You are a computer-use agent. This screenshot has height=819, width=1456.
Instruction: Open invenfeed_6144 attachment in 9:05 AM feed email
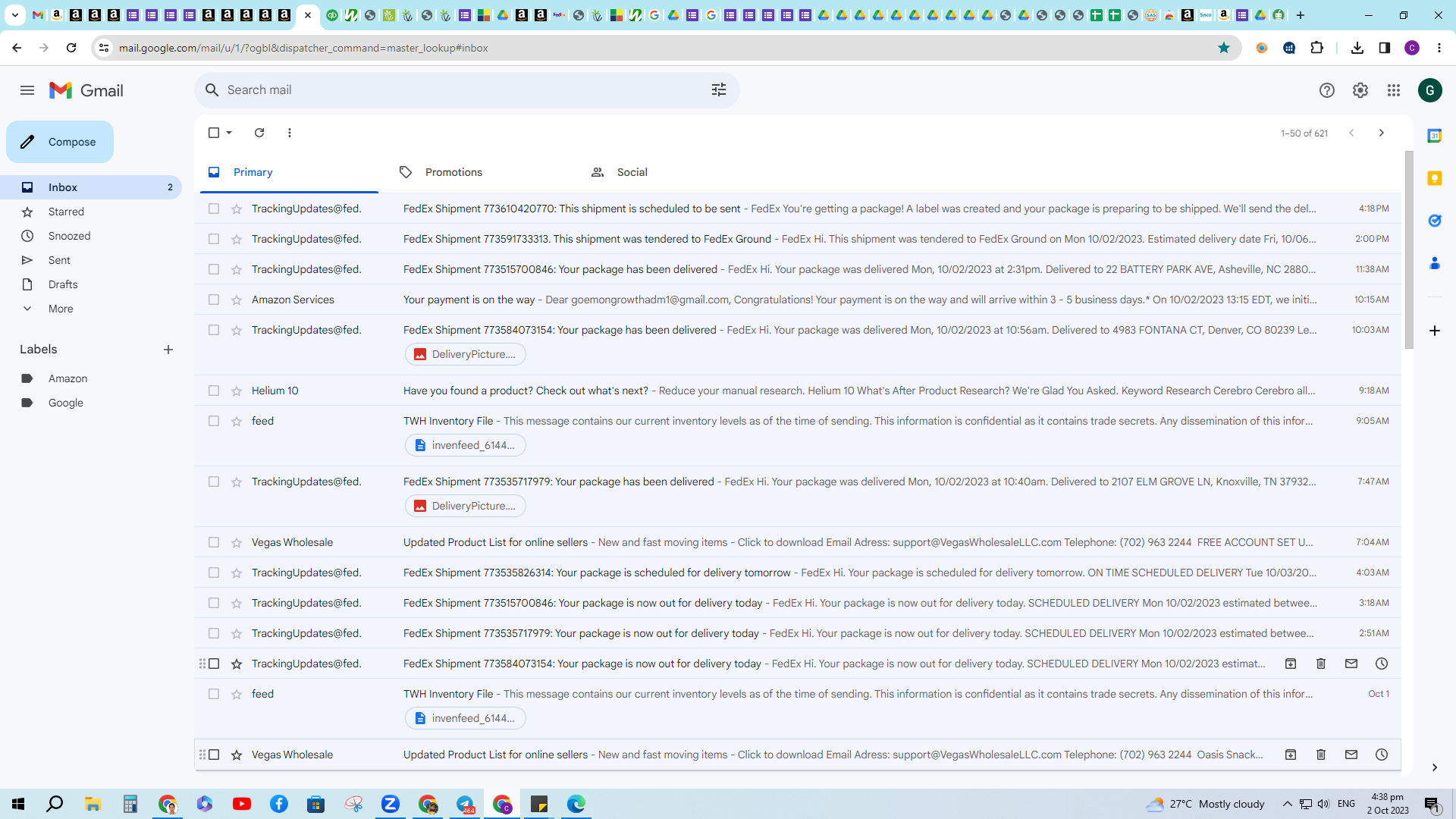coord(466,445)
